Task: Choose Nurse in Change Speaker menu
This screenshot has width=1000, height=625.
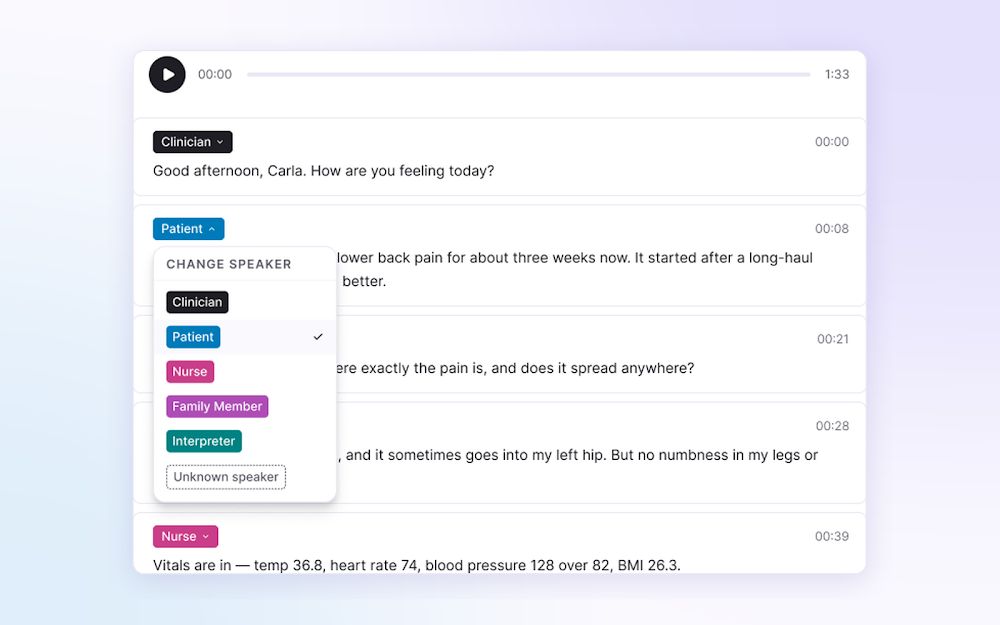Action: pos(190,372)
